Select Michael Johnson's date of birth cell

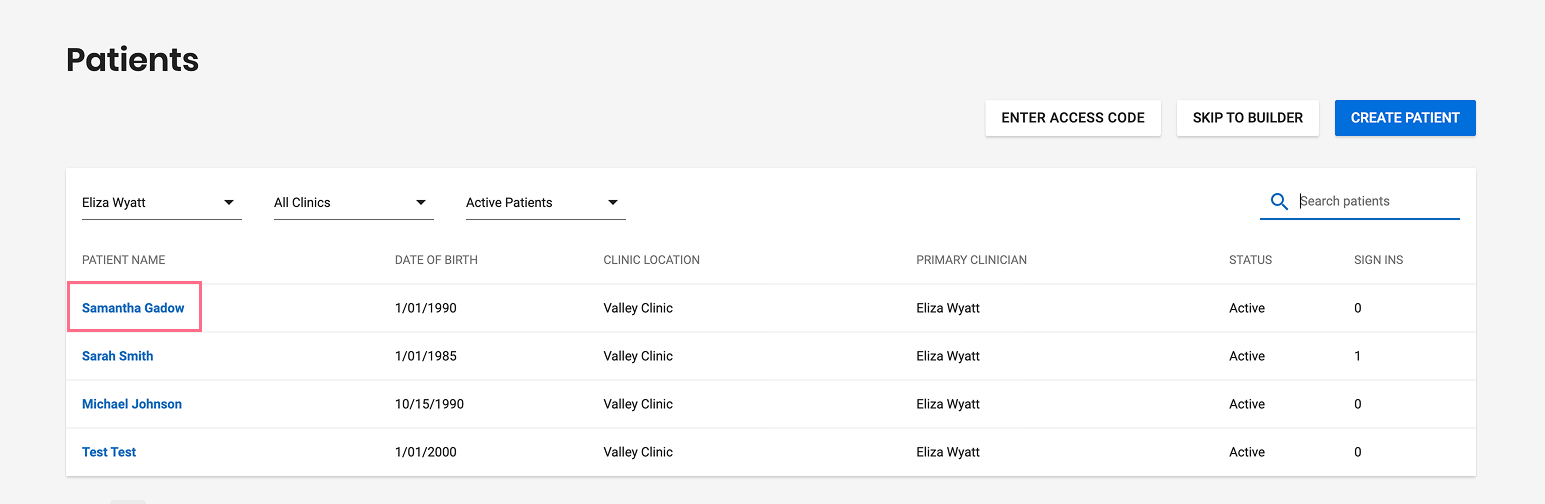tap(429, 404)
